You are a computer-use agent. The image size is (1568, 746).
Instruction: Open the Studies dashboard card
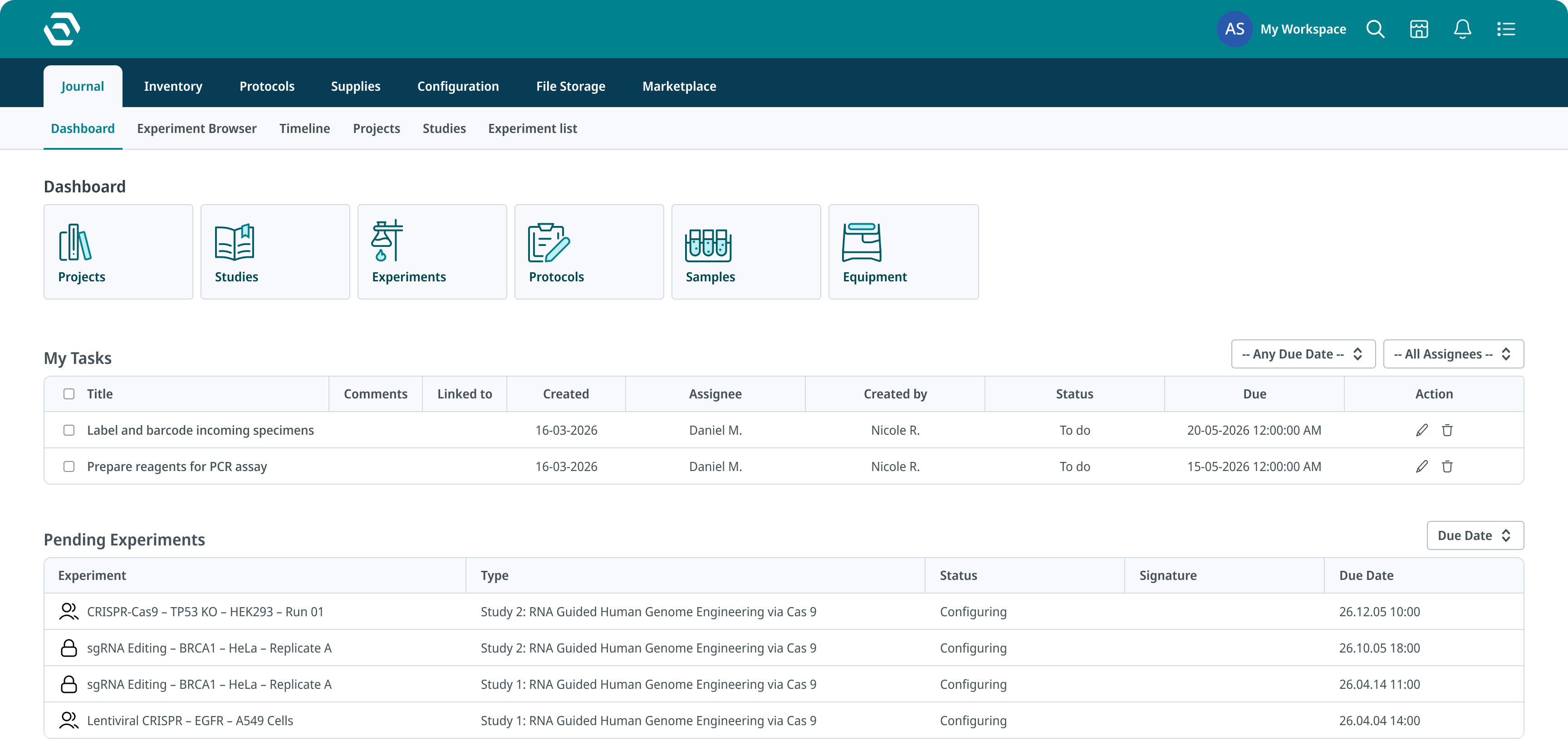[x=275, y=251]
